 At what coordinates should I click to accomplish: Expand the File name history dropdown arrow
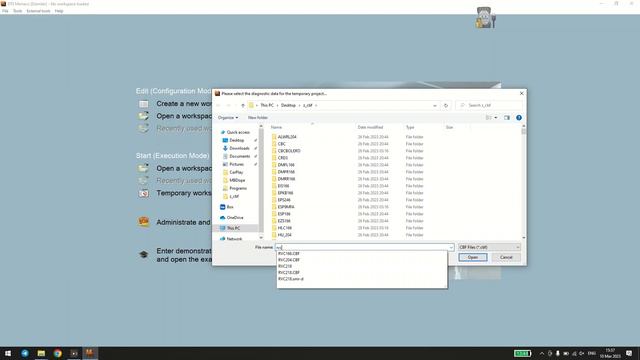point(451,247)
